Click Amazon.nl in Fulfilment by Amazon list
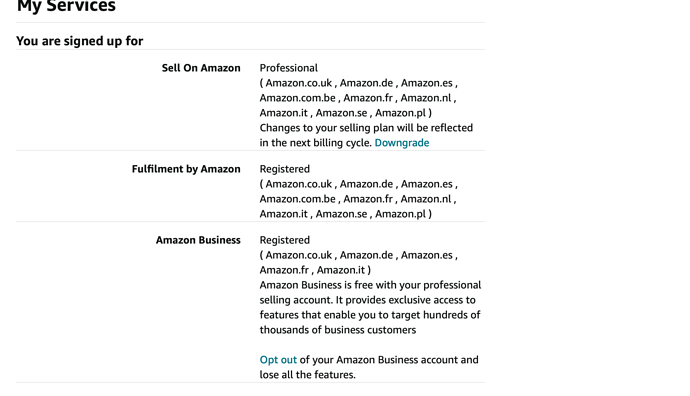The width and height of the screenshot is (690, 396). pos(426,199)
